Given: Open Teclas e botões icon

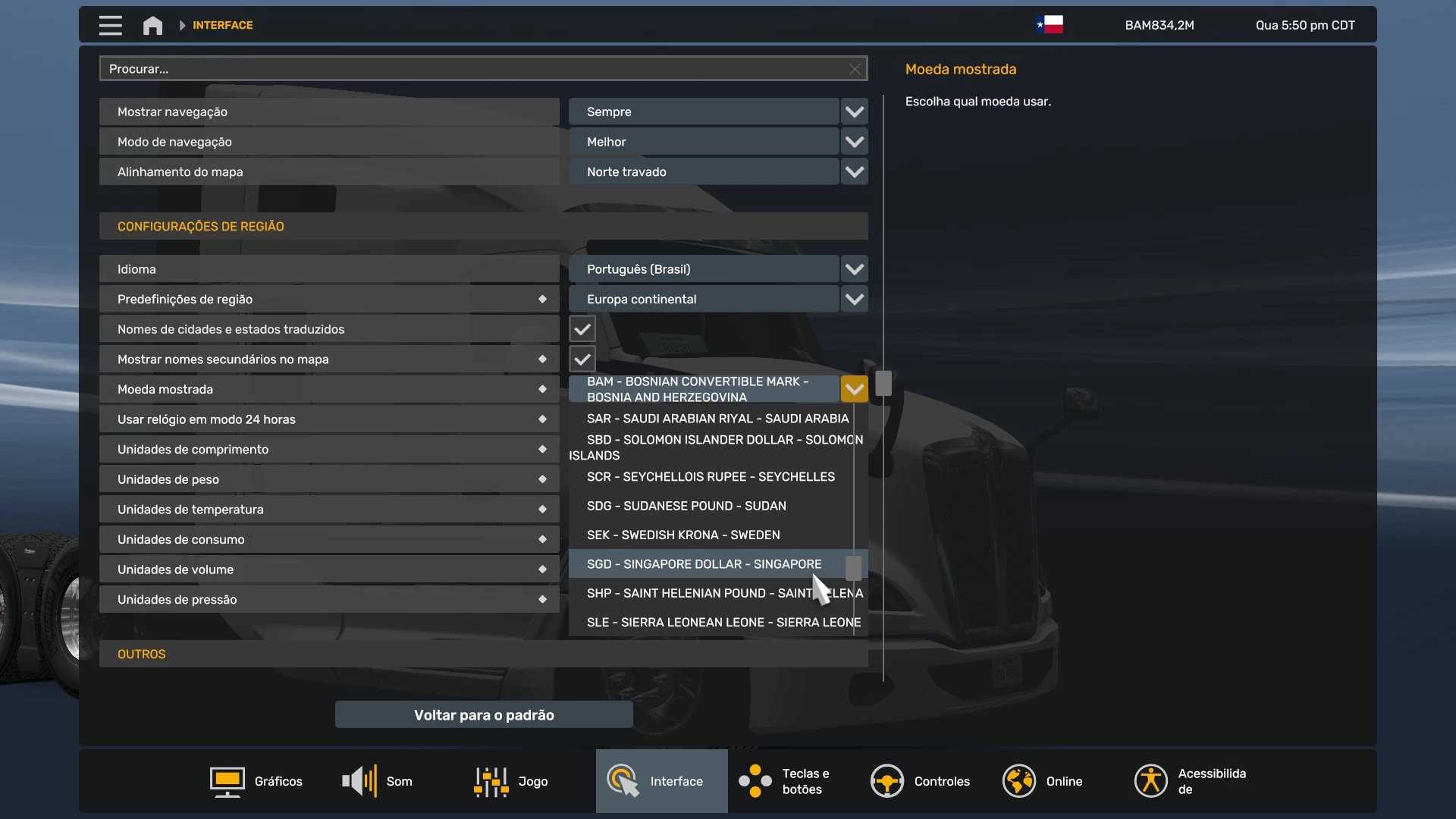Looking at the screenshot, I should click(x=755, y=781).
